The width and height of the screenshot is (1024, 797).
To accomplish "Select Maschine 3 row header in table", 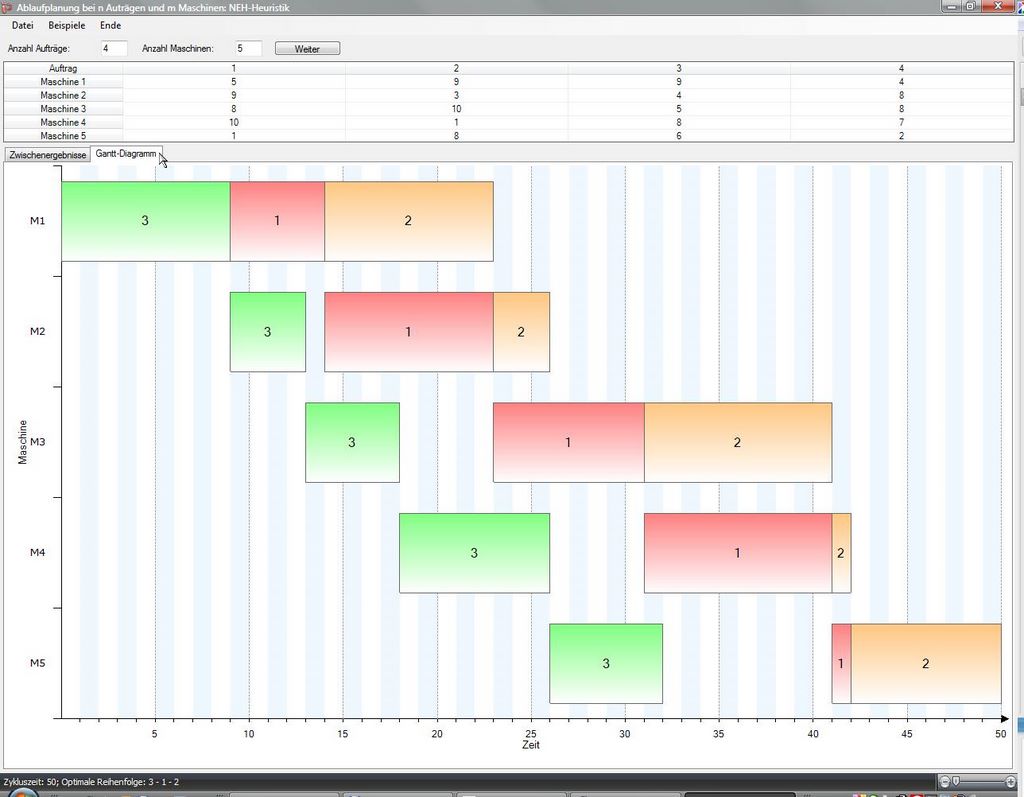I will click(63, 109).
